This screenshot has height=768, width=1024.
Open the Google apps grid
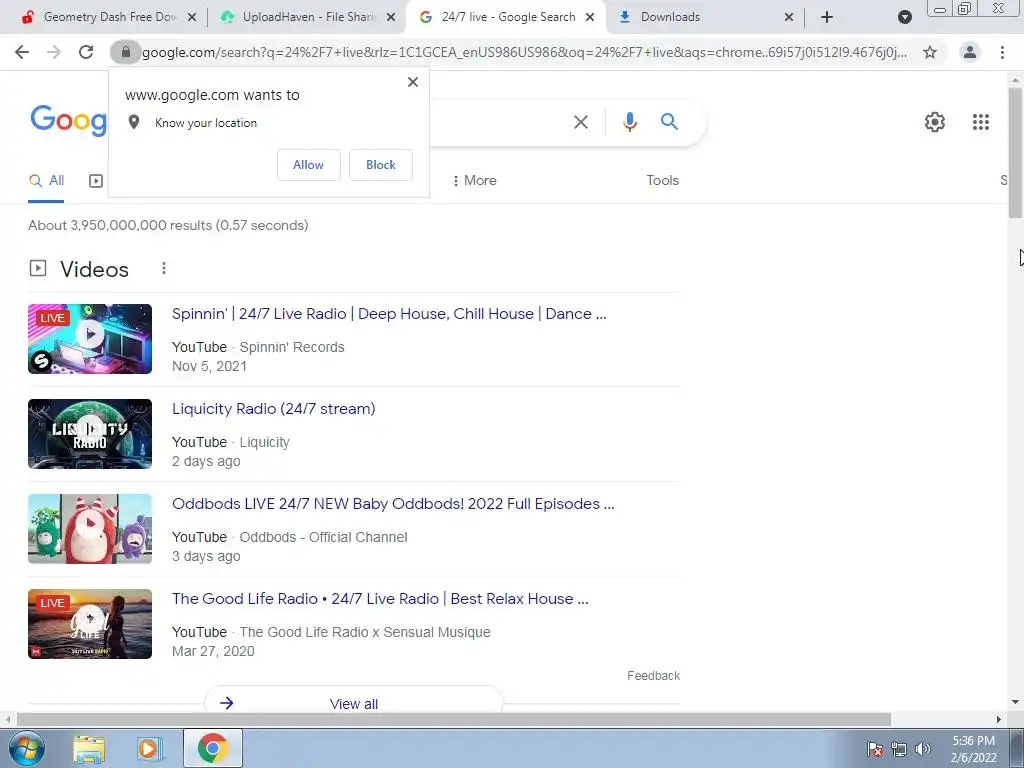click(980, 122)
